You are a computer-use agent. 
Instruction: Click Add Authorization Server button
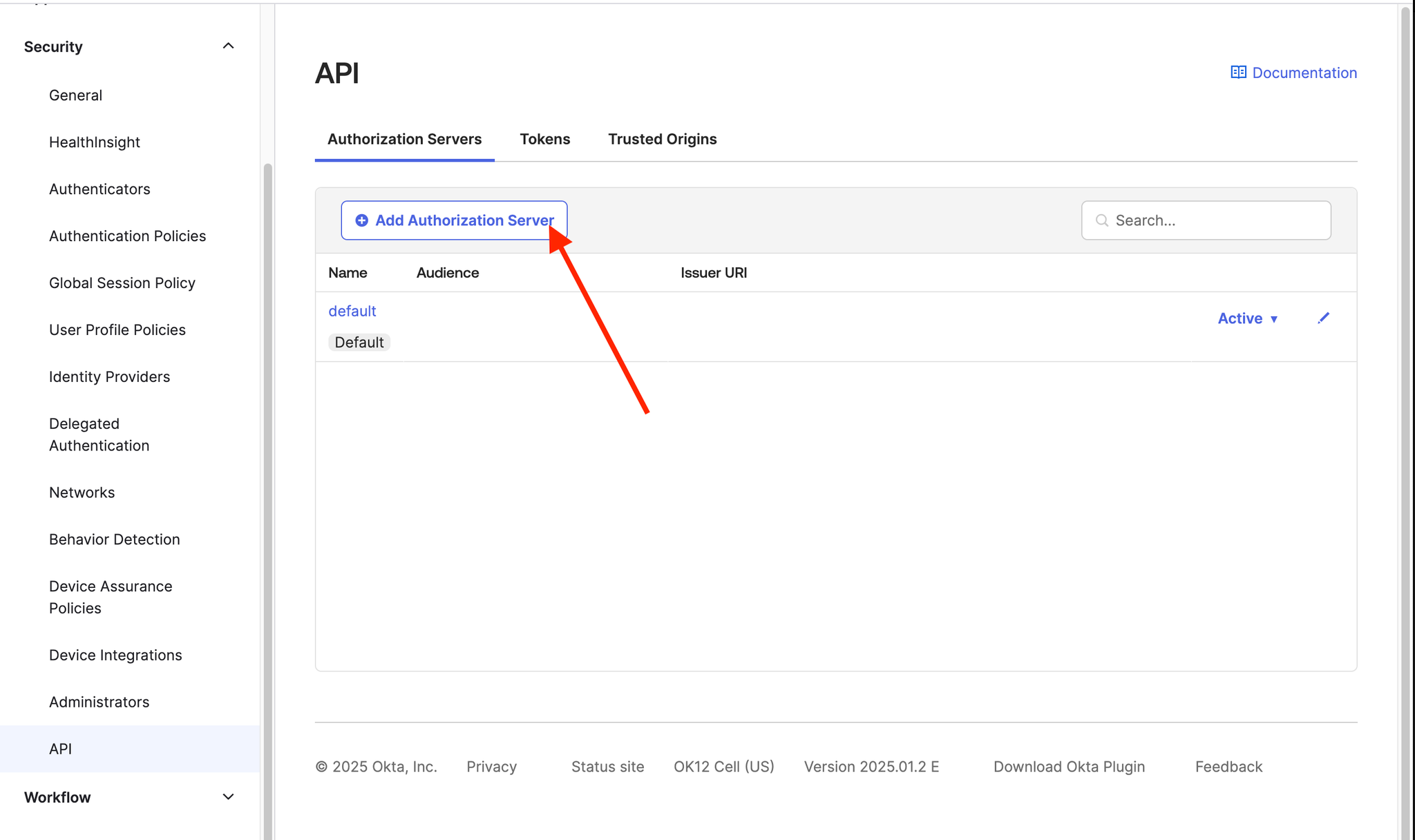pos(454,220)
